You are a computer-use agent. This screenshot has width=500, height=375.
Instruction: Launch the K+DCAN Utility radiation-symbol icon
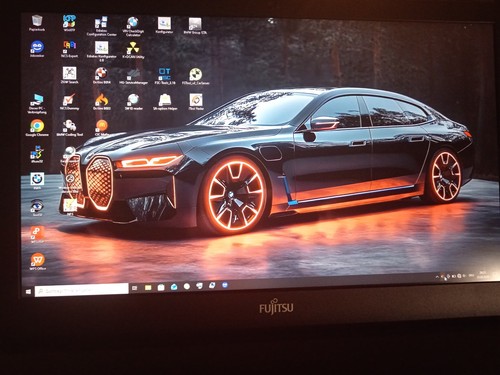(133, 50)
